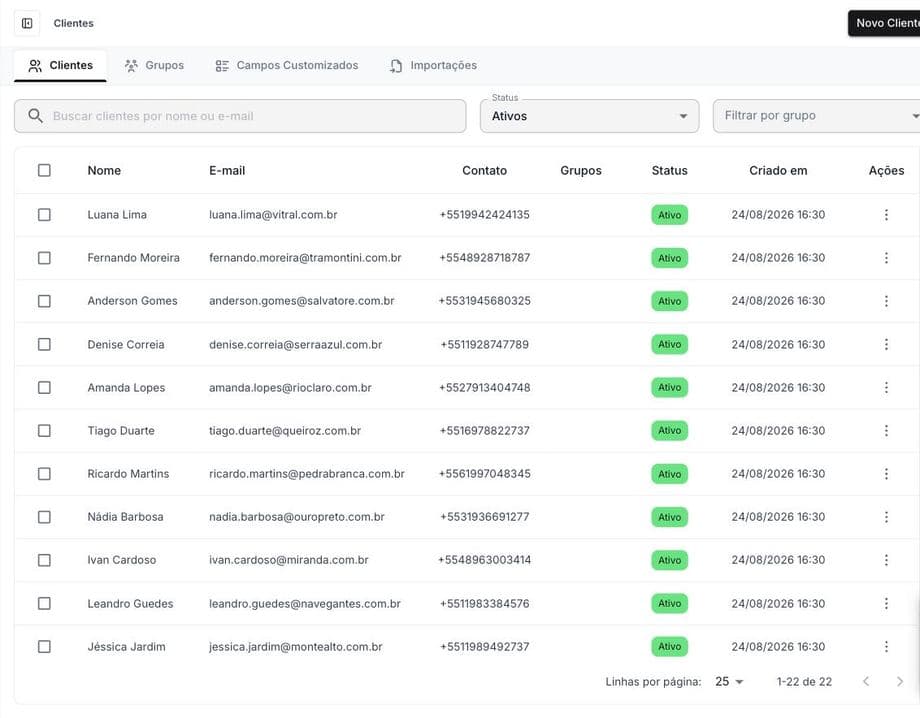Go to next page arrow

(x=899, y=681)
